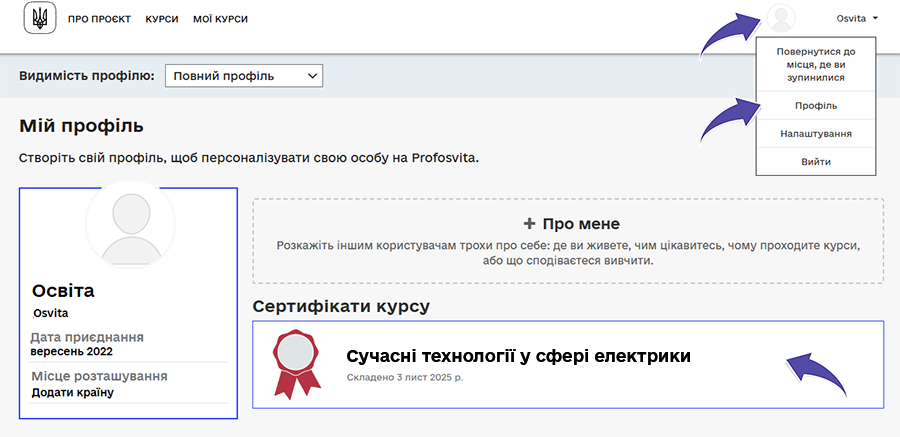Viewport: 900px width, 437px height.
Task: Click the Освіта profile name
Action: (63, 291)
